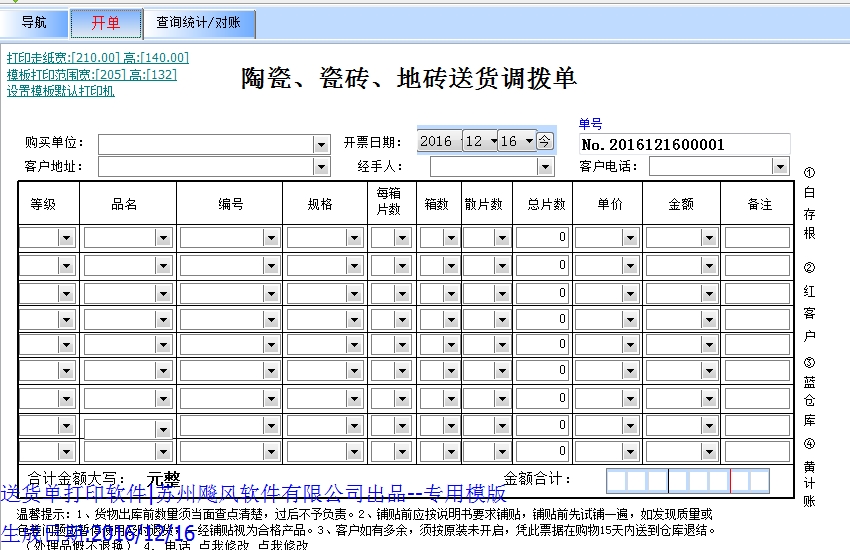Click the year 2016 field in 开票日期
Image resolution: width=850 pixels, height=550 pixels.
(439, 141)
